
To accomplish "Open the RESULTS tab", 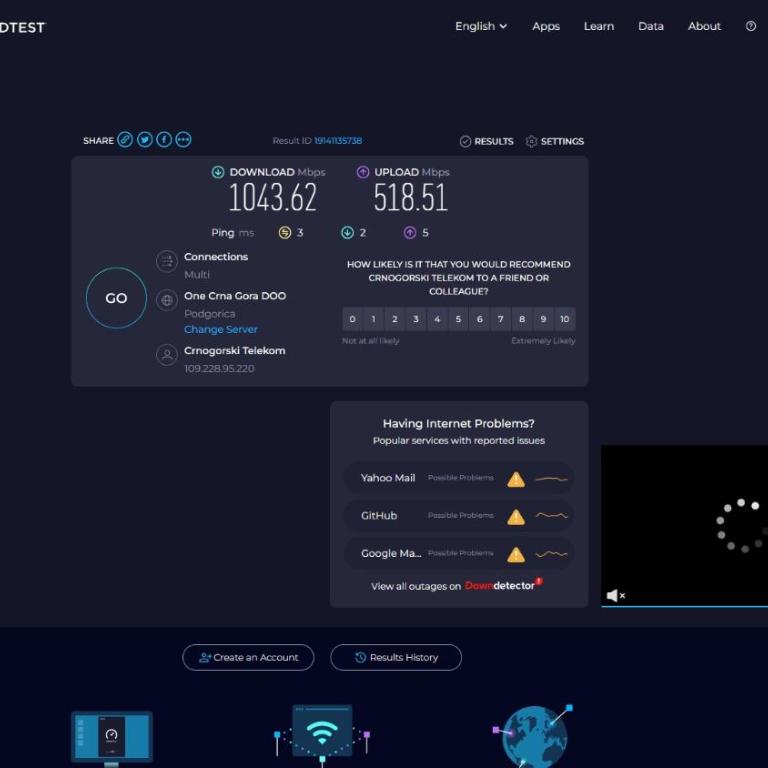I will tap(486, 142).
